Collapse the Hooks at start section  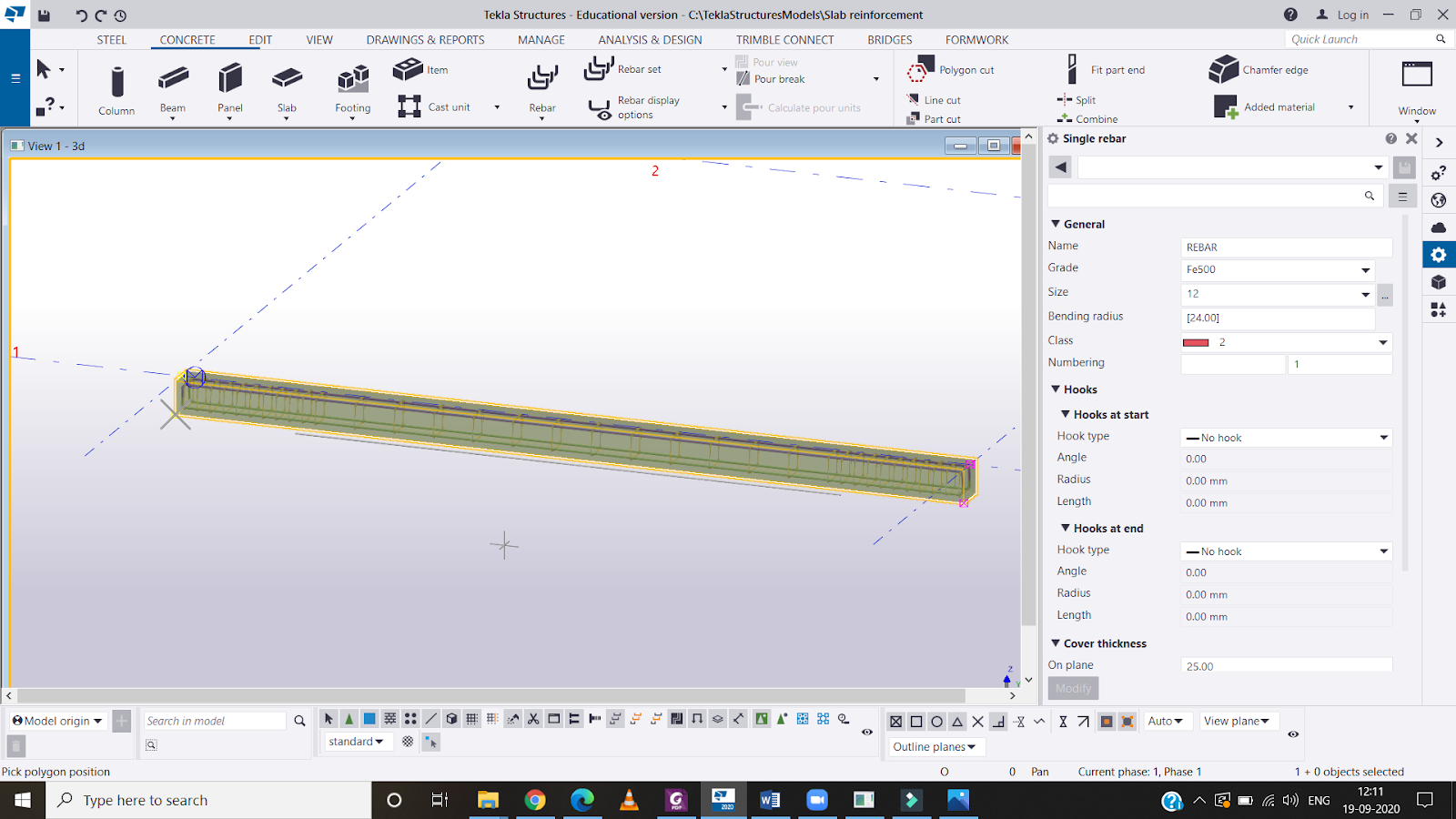tap(1066, 414)
